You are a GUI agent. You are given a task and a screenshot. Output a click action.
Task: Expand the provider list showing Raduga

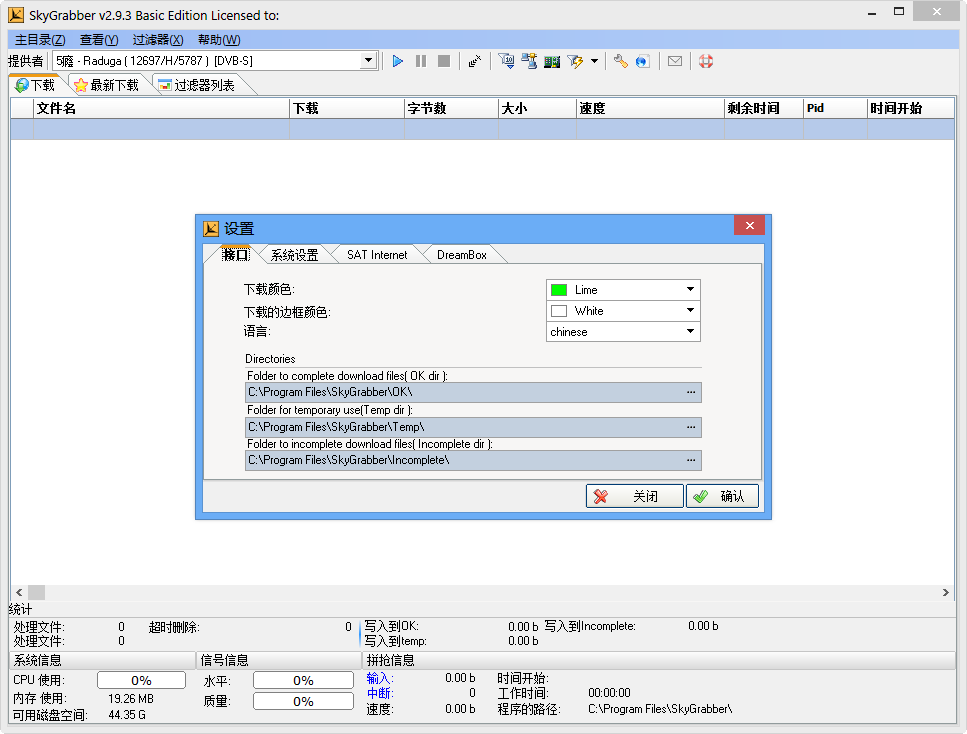tap(368, 60)
